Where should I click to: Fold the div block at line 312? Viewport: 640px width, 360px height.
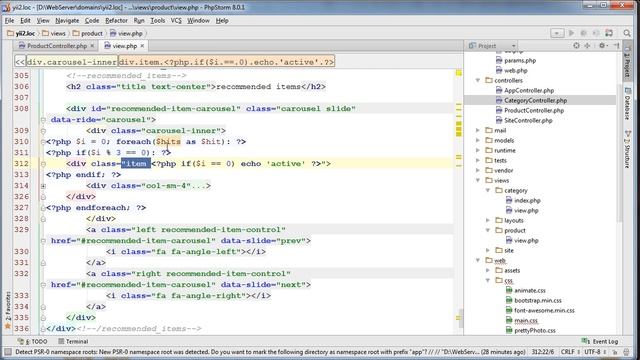tap(43, 164)
